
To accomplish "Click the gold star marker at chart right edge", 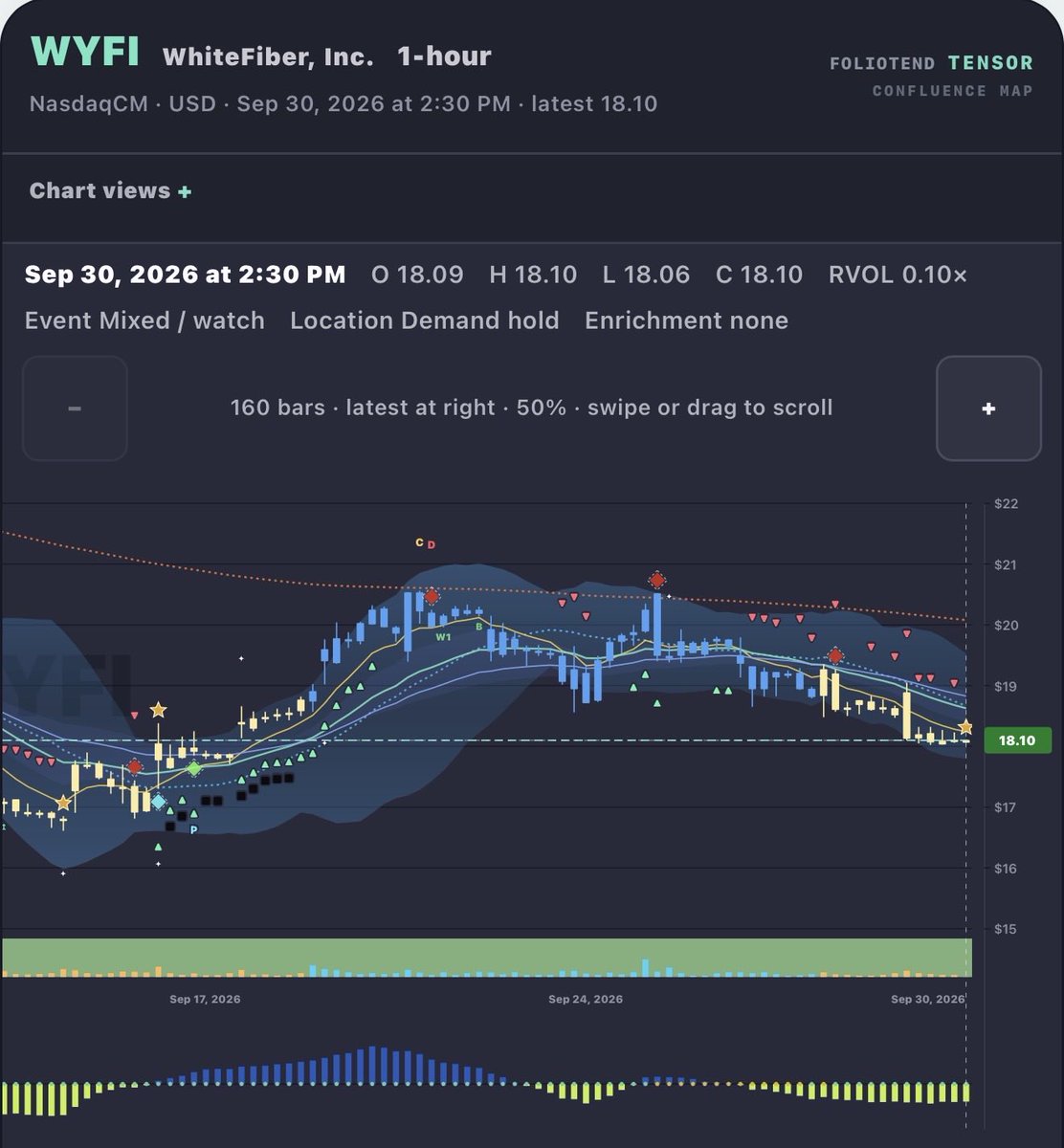I will (965, 728).
